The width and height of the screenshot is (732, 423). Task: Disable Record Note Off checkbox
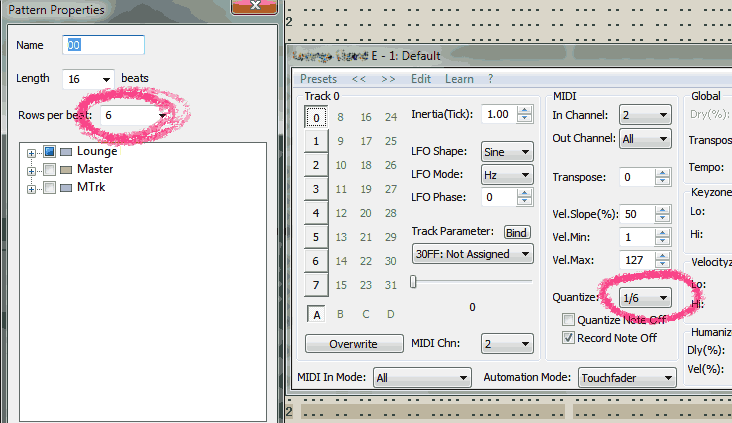tap(569, 338)
